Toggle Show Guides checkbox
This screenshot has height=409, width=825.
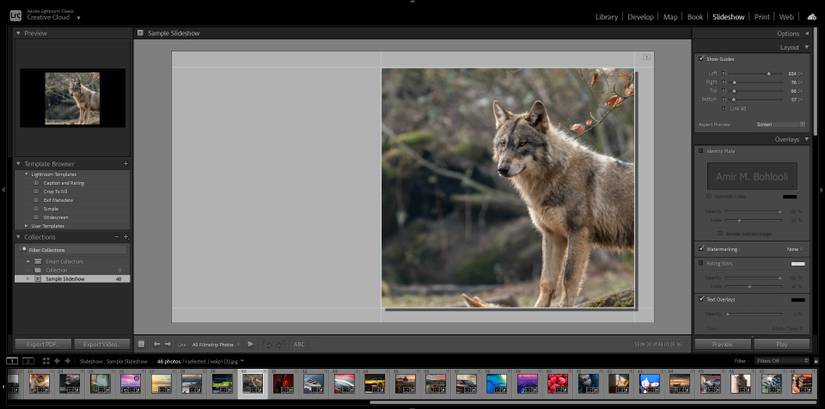701,59
